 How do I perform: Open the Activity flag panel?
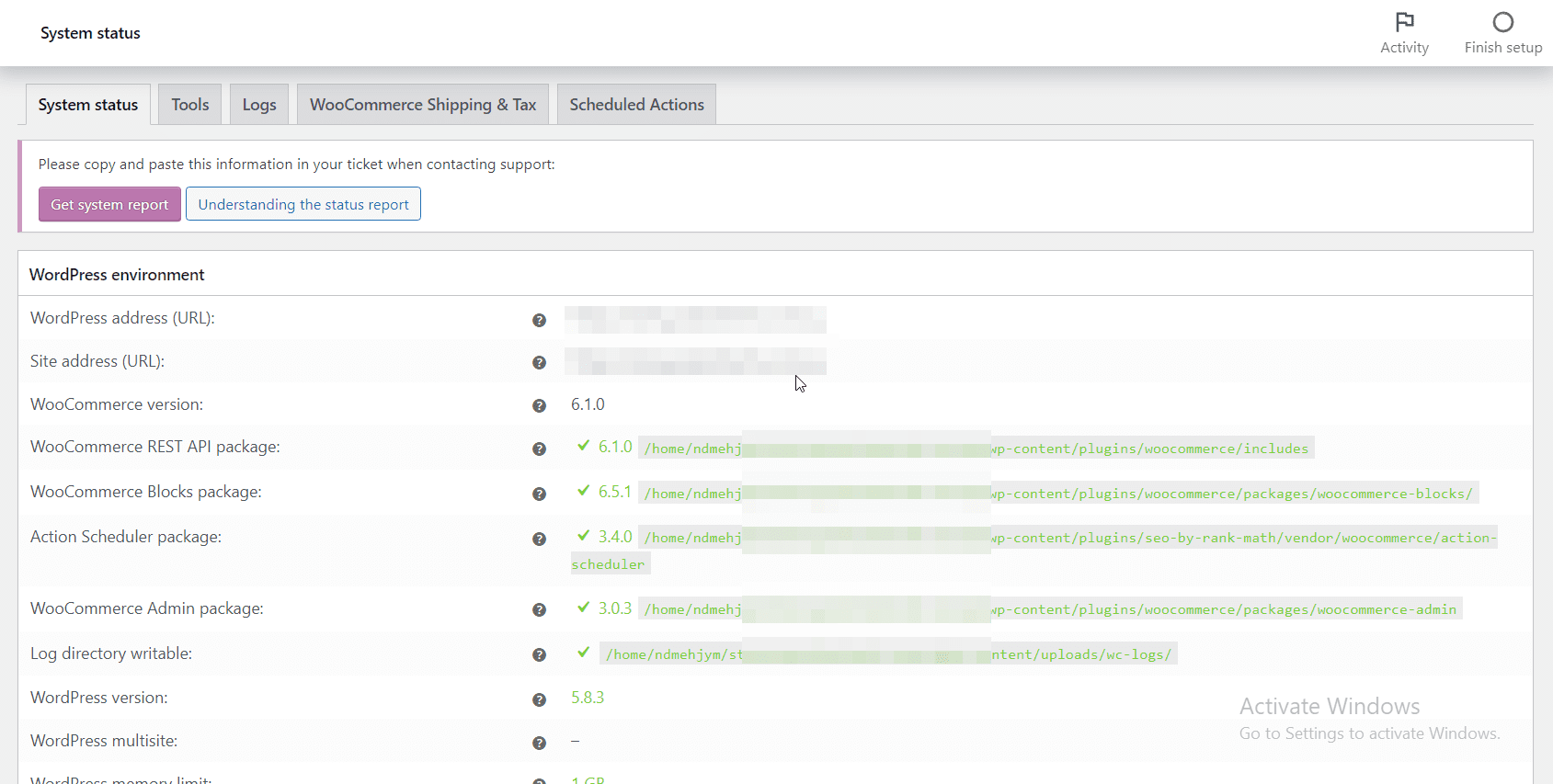pyautogui.click(x=1404, y=33)
